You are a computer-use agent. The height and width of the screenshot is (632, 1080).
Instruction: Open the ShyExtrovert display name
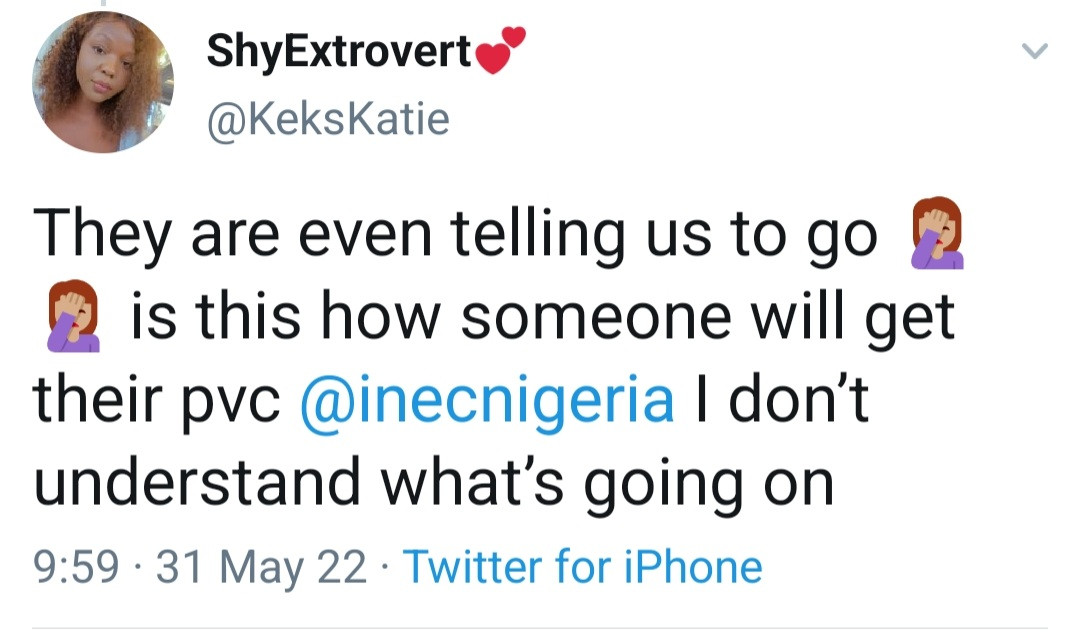[339, 51]
